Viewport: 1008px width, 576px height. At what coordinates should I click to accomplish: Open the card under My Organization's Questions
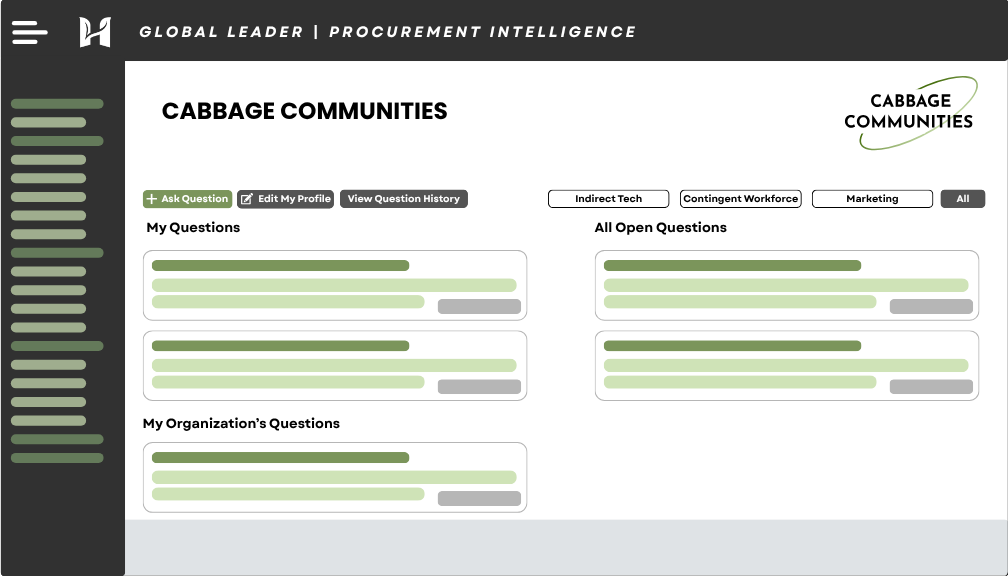tap(334, 477)
